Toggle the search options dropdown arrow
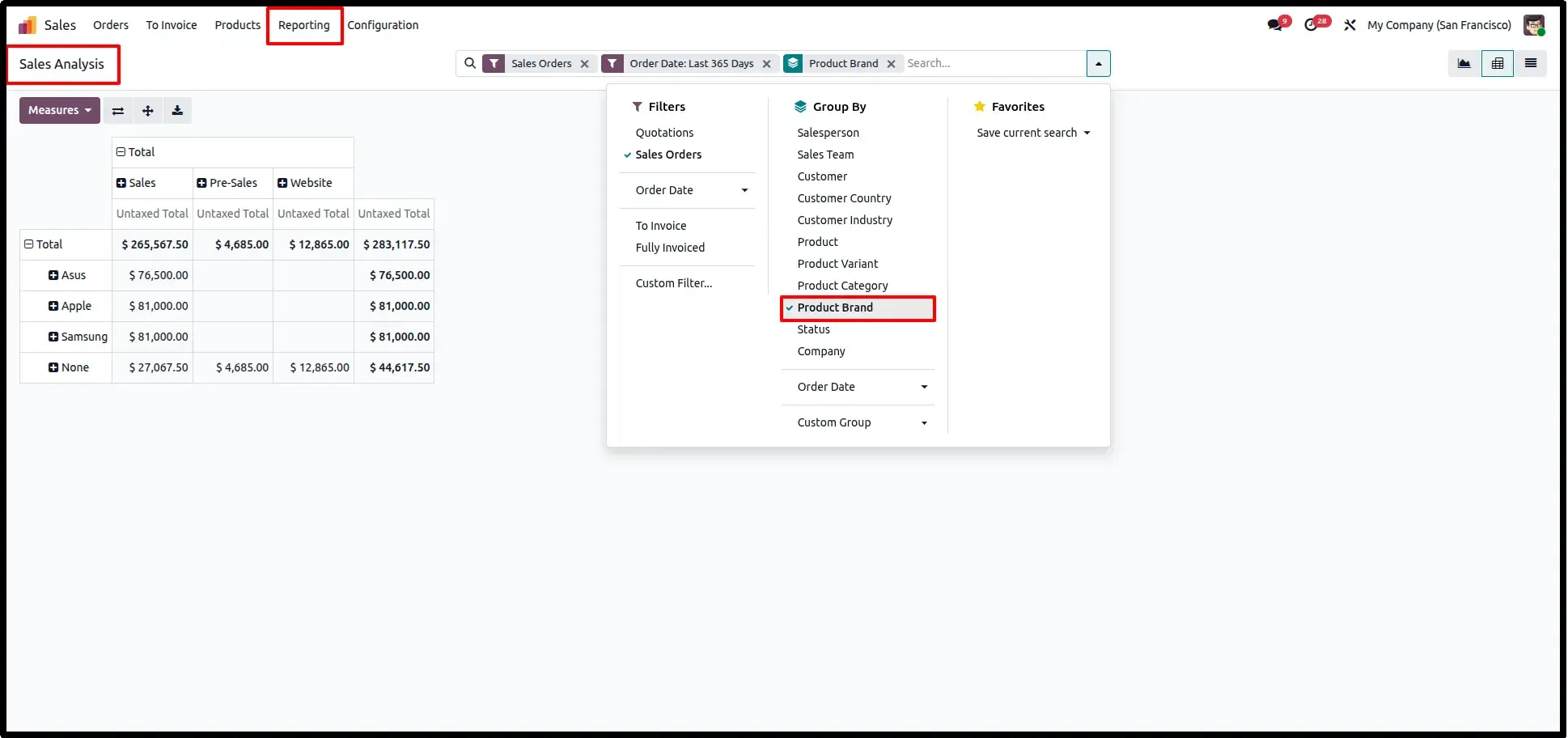Screen dimensions: 1568x738 coord(1098,63)
